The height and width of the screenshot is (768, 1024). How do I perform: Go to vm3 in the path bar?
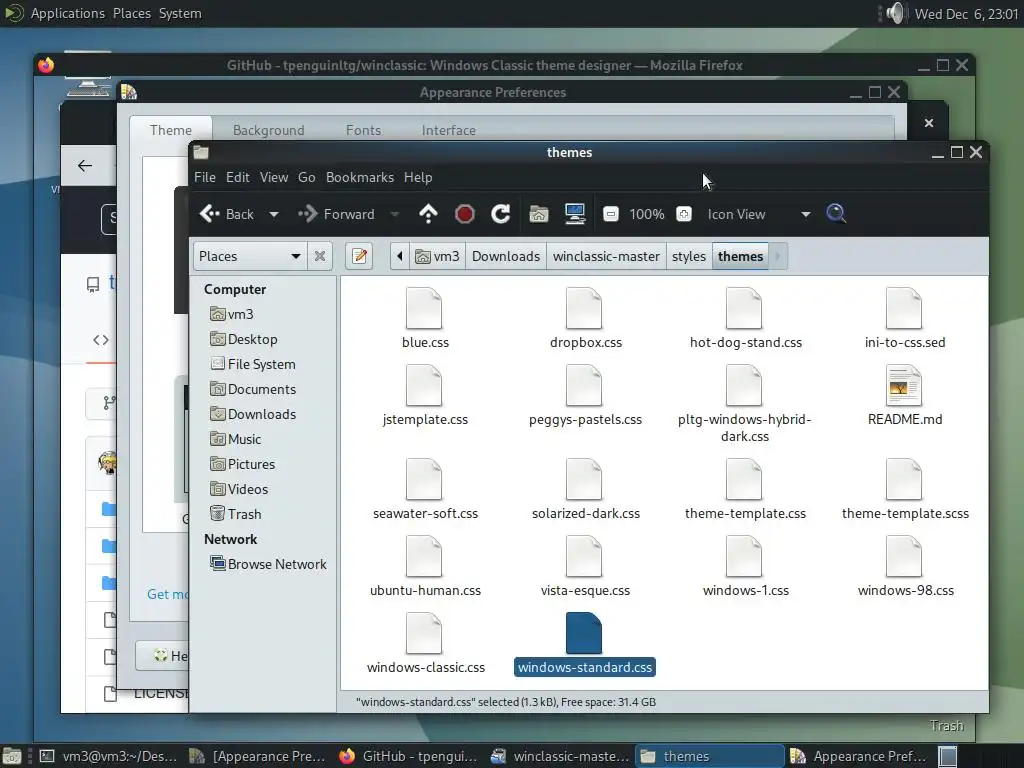[438, 256]
